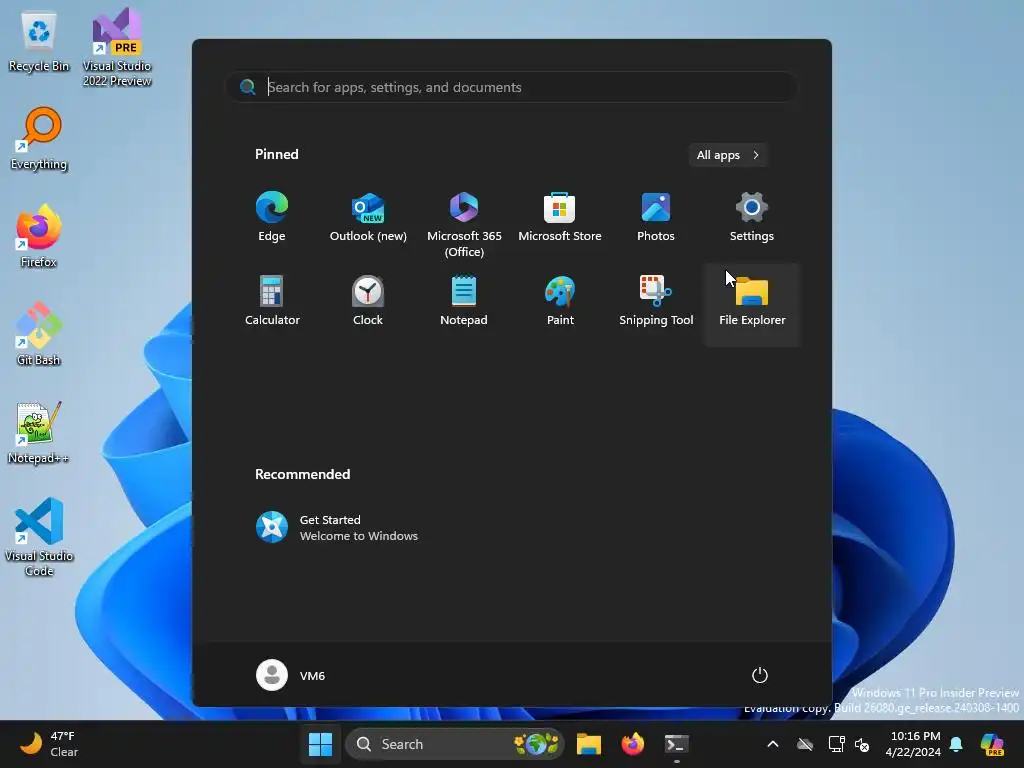Select the Recycle Bin desktop icon
This screenshot has height=768, width=1024.
[39, 43]
